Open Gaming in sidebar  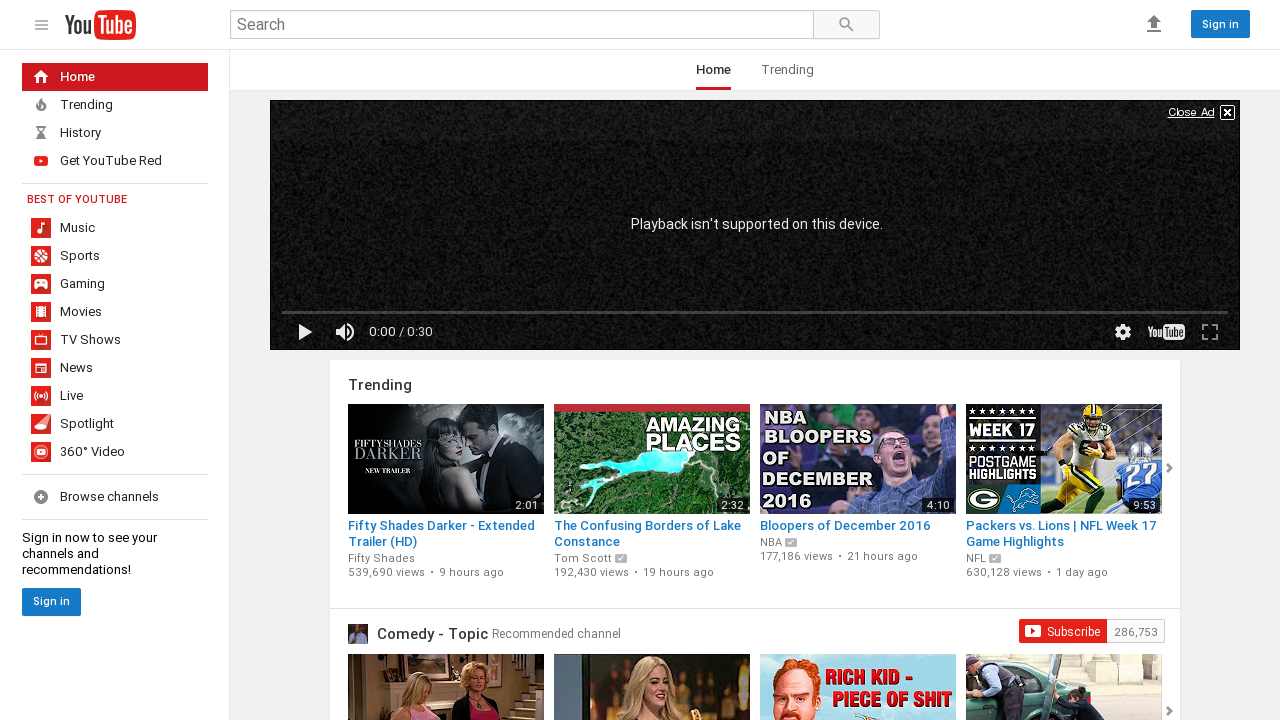click(115, 284)
